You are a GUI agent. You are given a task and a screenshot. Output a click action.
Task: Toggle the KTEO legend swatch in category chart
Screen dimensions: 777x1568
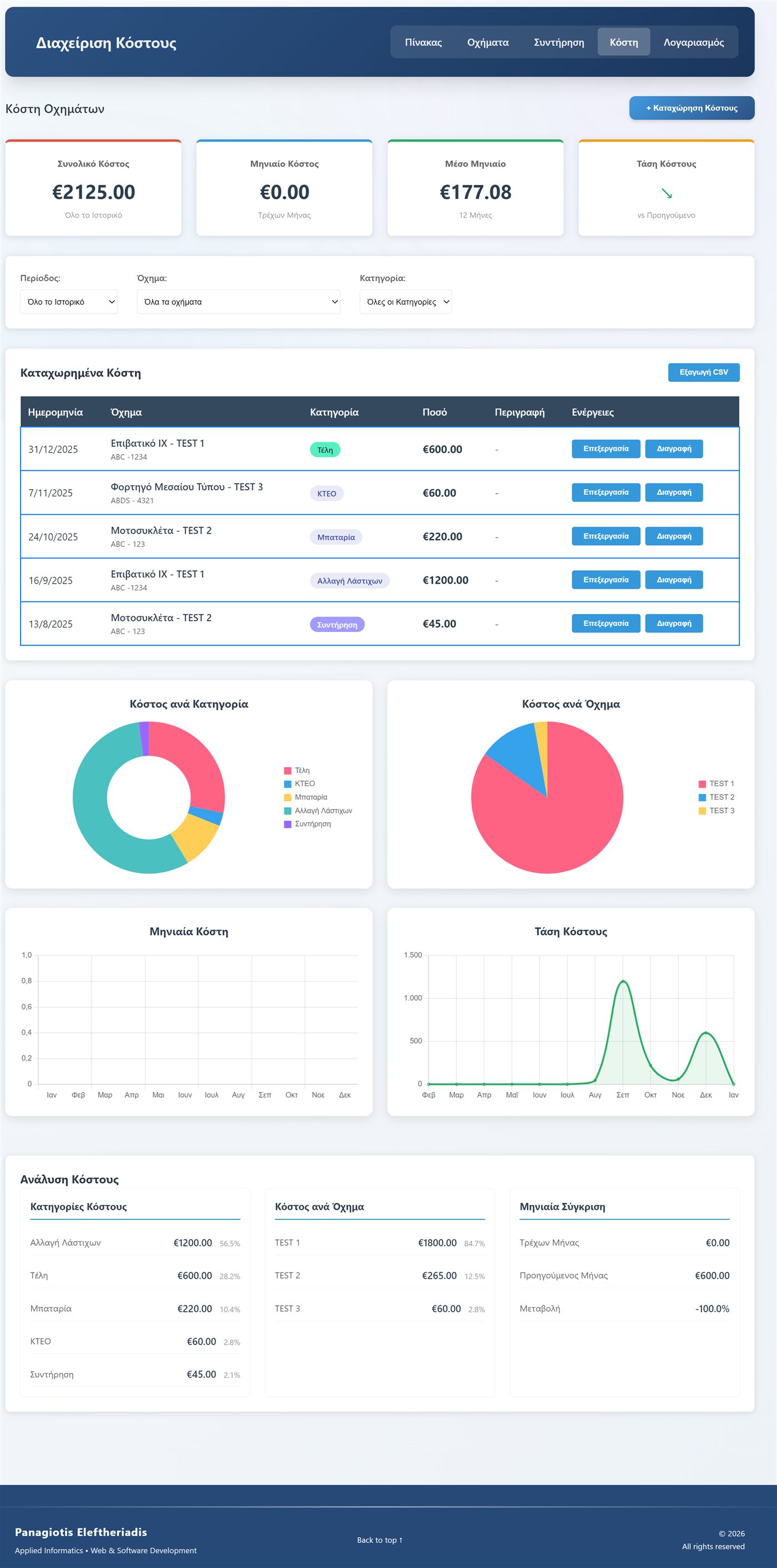(x=288, y=784)
